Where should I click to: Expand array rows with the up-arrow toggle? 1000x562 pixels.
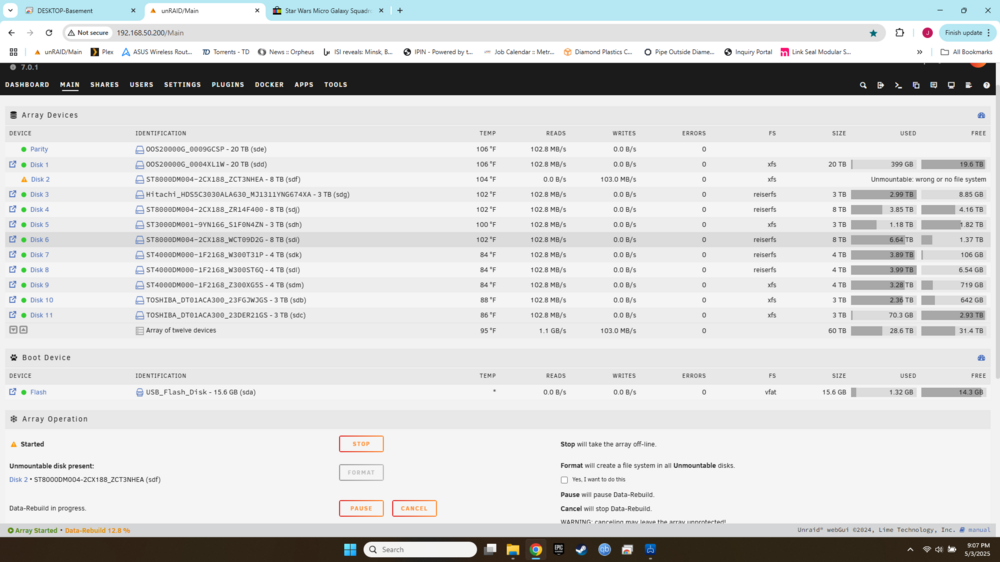pyautogui.click(x=23, y=330)
